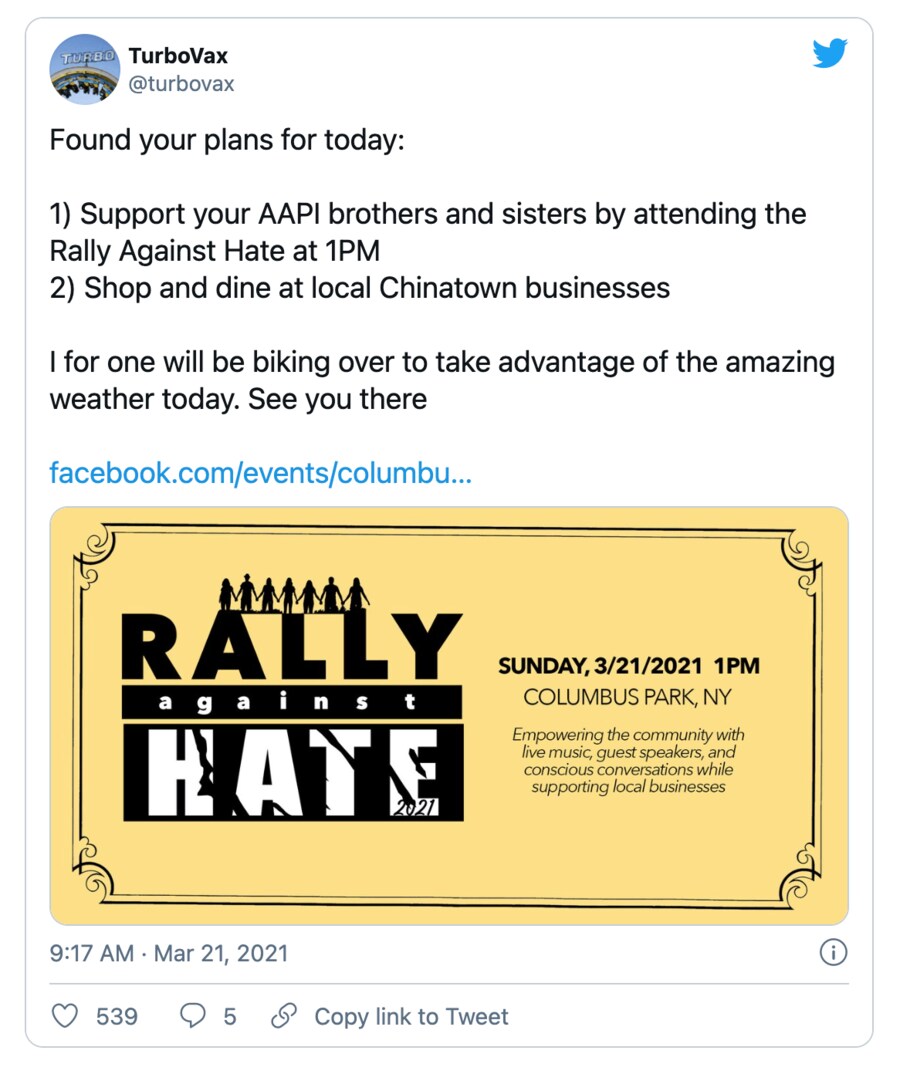Click the 9:17 AM · Mar 21, 2021 timestamp
Screen dimensions: 900x1074
168,953
